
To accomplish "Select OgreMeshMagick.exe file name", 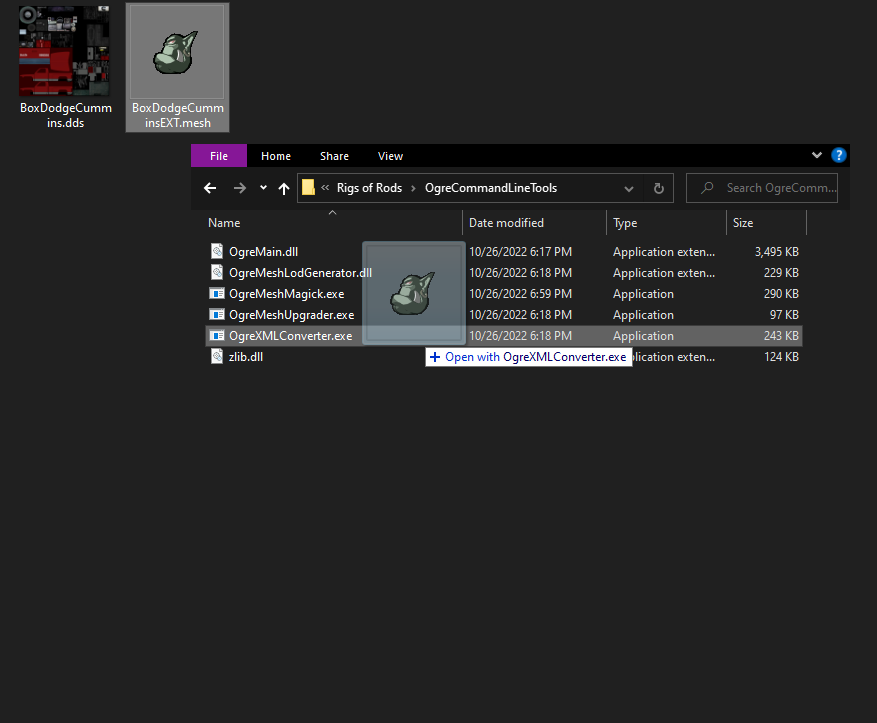I will click(286, 294).
